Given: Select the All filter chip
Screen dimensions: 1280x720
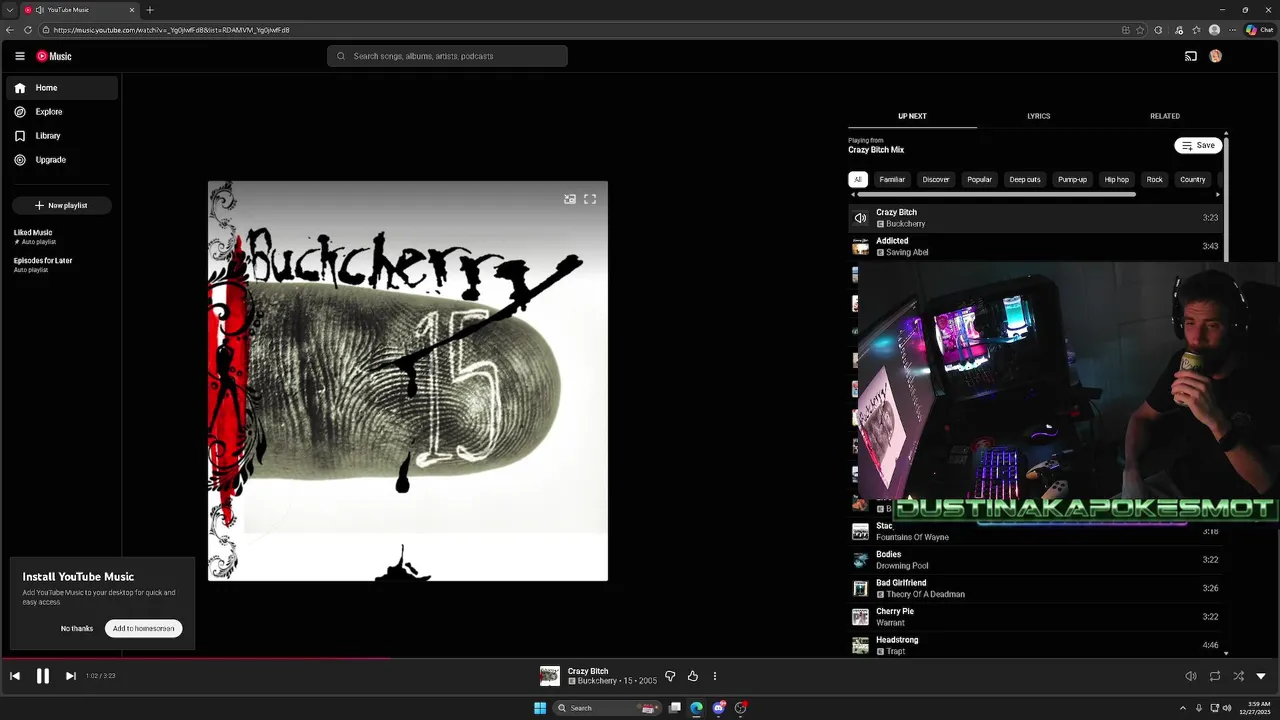Looking at the screenshot, I should pyautogui.click(x=857, y=180).
